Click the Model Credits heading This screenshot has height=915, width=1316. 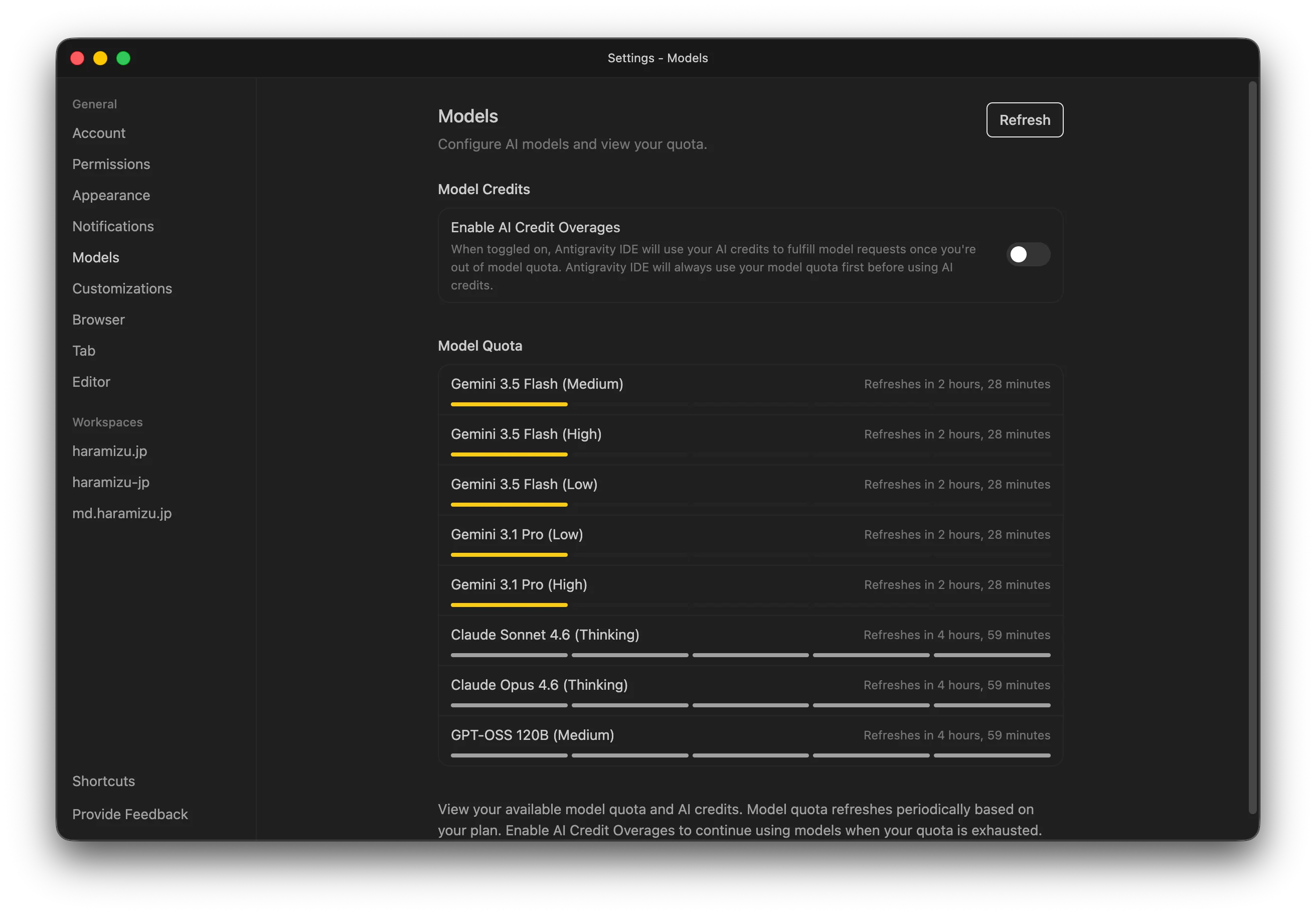click(x=484, y=189)
